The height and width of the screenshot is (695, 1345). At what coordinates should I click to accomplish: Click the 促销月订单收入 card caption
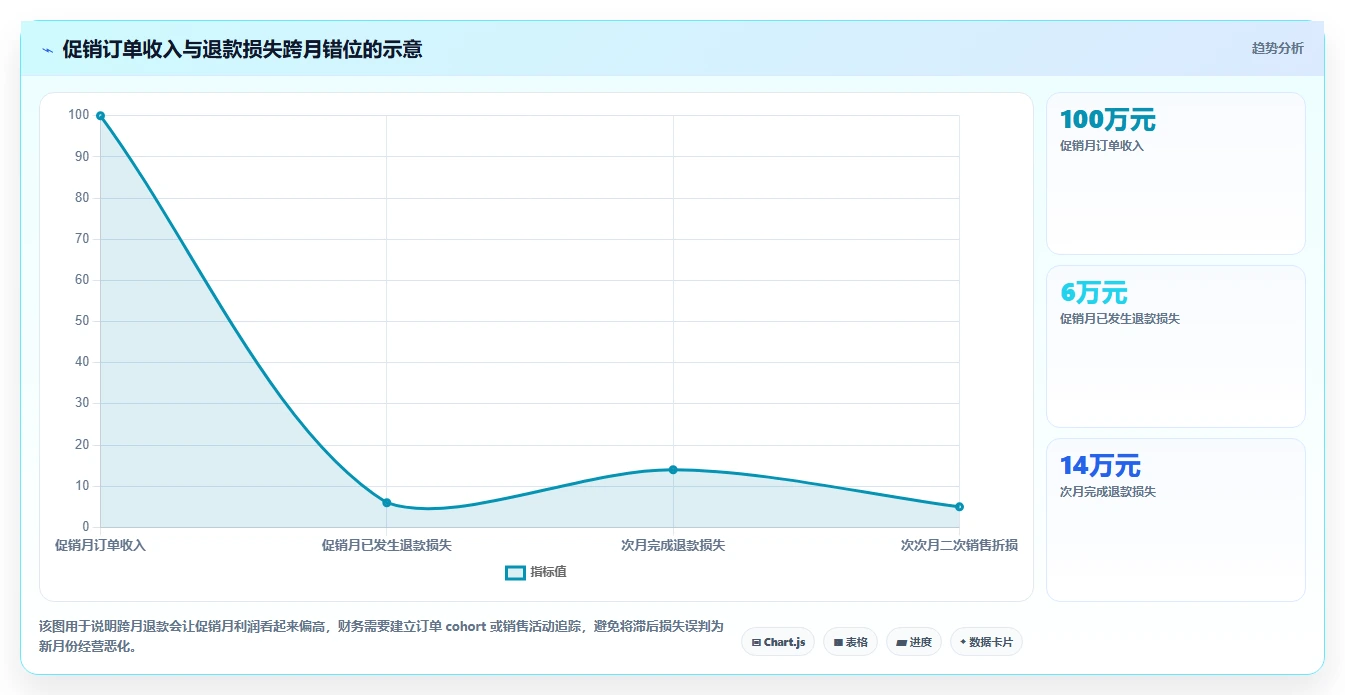(x=1102, y=146)
